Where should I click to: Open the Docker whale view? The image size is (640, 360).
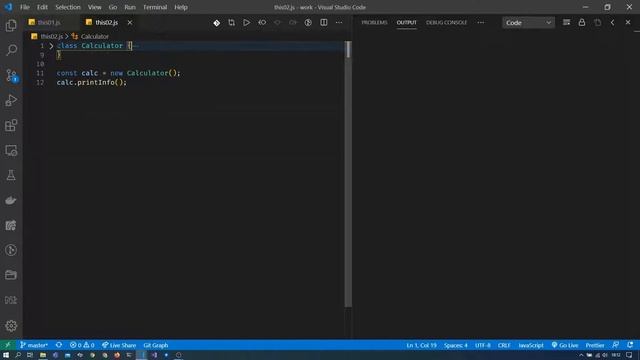11,200
